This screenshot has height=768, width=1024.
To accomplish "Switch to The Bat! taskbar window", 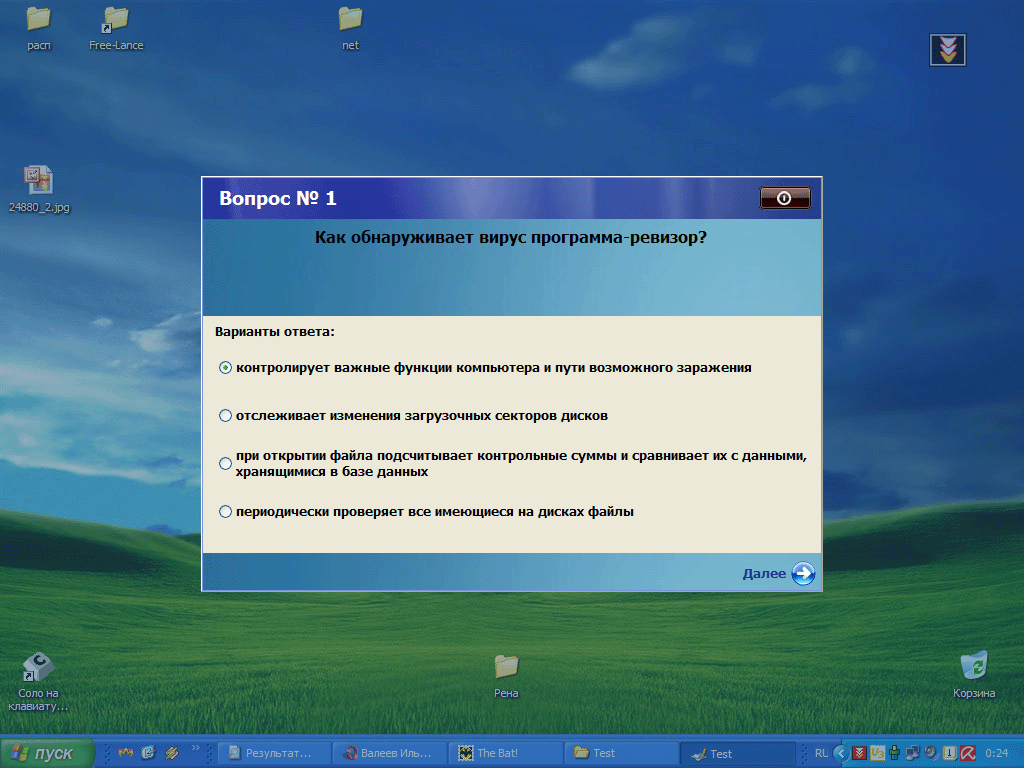I will pyautogui.click(x=505, y=753).
